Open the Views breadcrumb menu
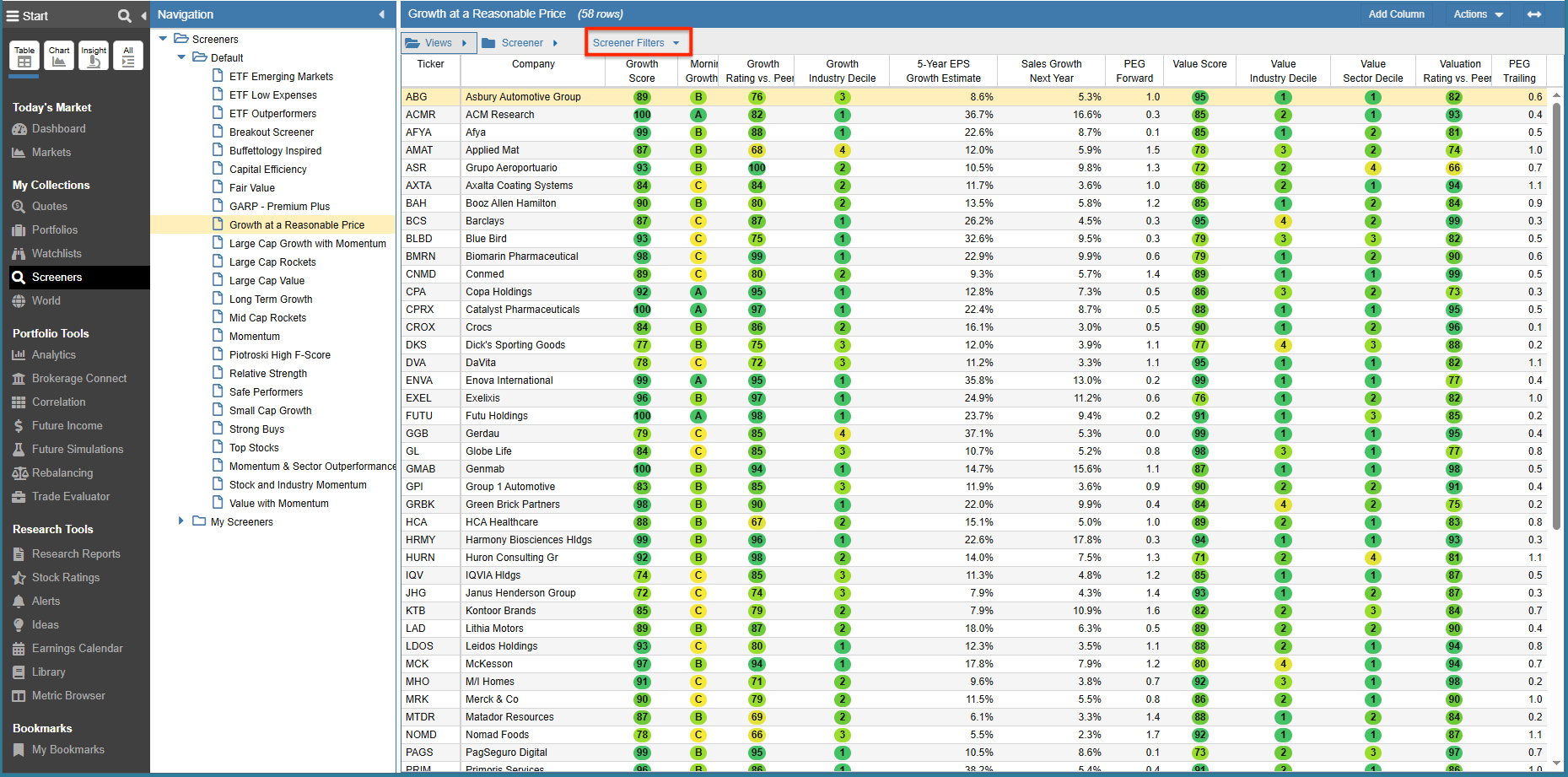Viewport: 1568px width, 777px height. tap(439, 43)
